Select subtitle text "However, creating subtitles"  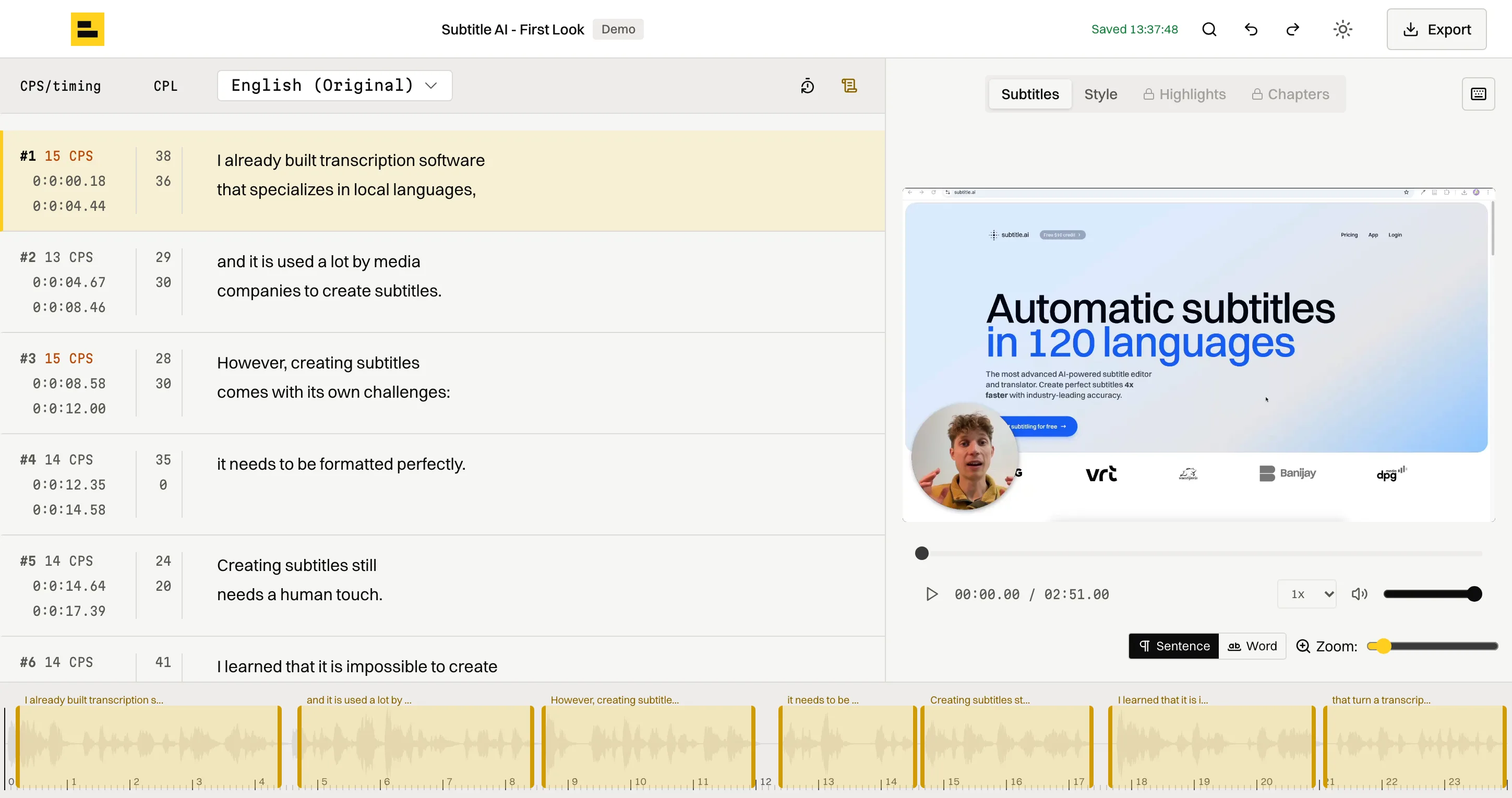coord(318,363)
